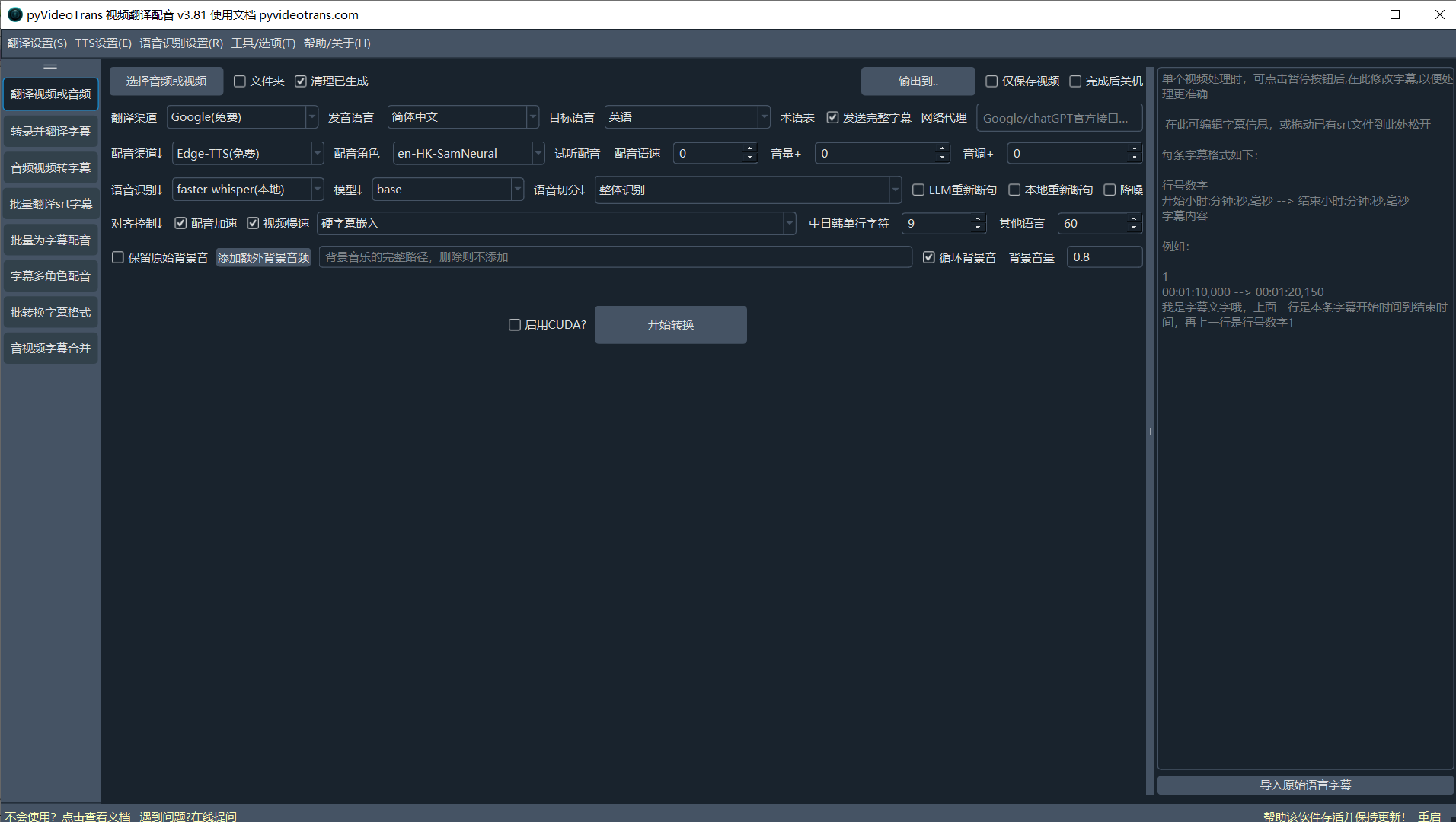Viewport: 1456px width, 822px height.
Task: Uncheck the 清理已生成 checkbox
Action: pyautogui.click(x=301, y=81)
